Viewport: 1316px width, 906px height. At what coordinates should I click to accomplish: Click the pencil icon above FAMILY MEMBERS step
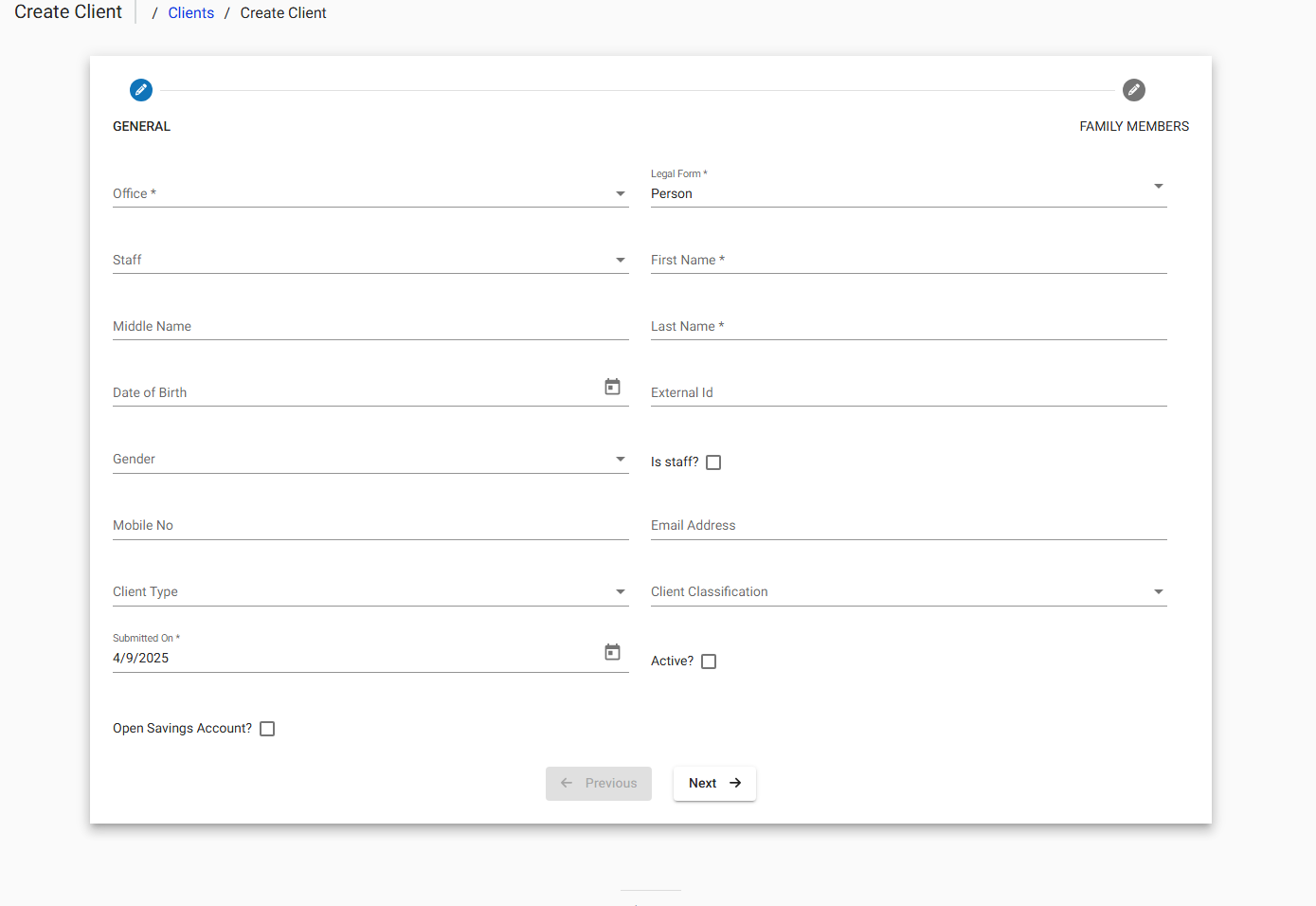1134,89
